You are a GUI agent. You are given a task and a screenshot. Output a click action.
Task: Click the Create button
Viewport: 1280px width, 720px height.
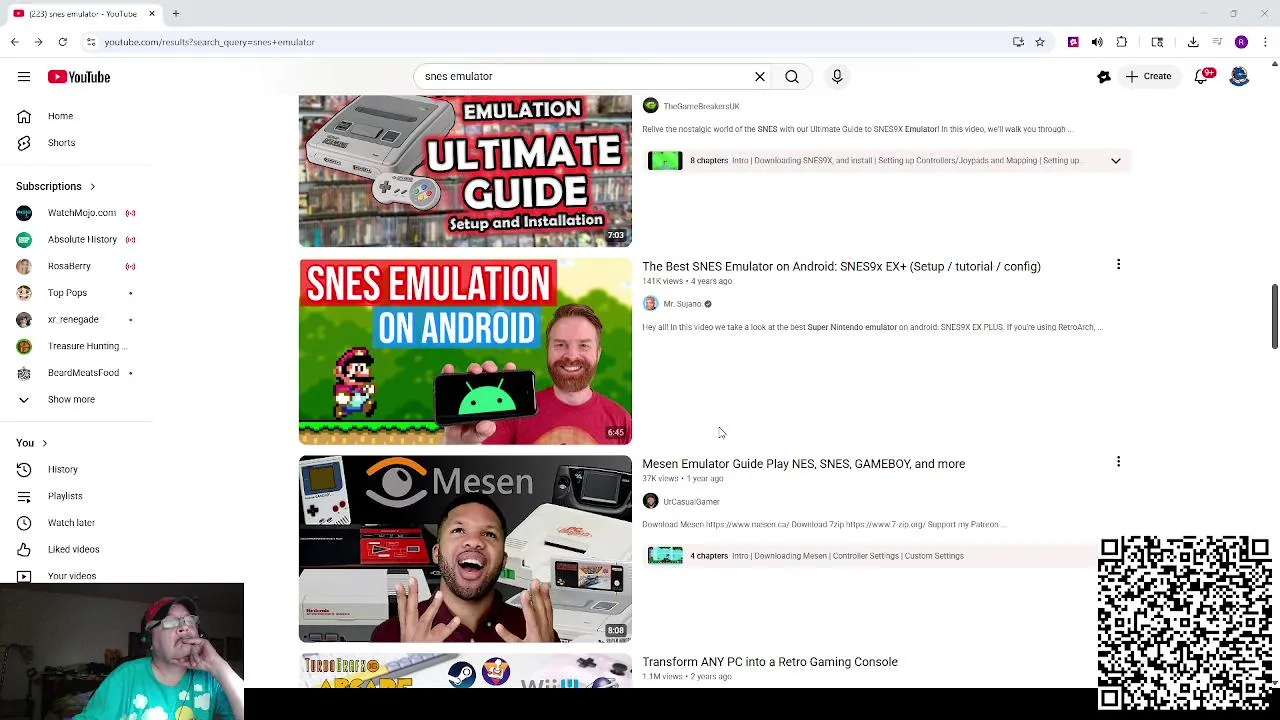tap(1148, 76)
